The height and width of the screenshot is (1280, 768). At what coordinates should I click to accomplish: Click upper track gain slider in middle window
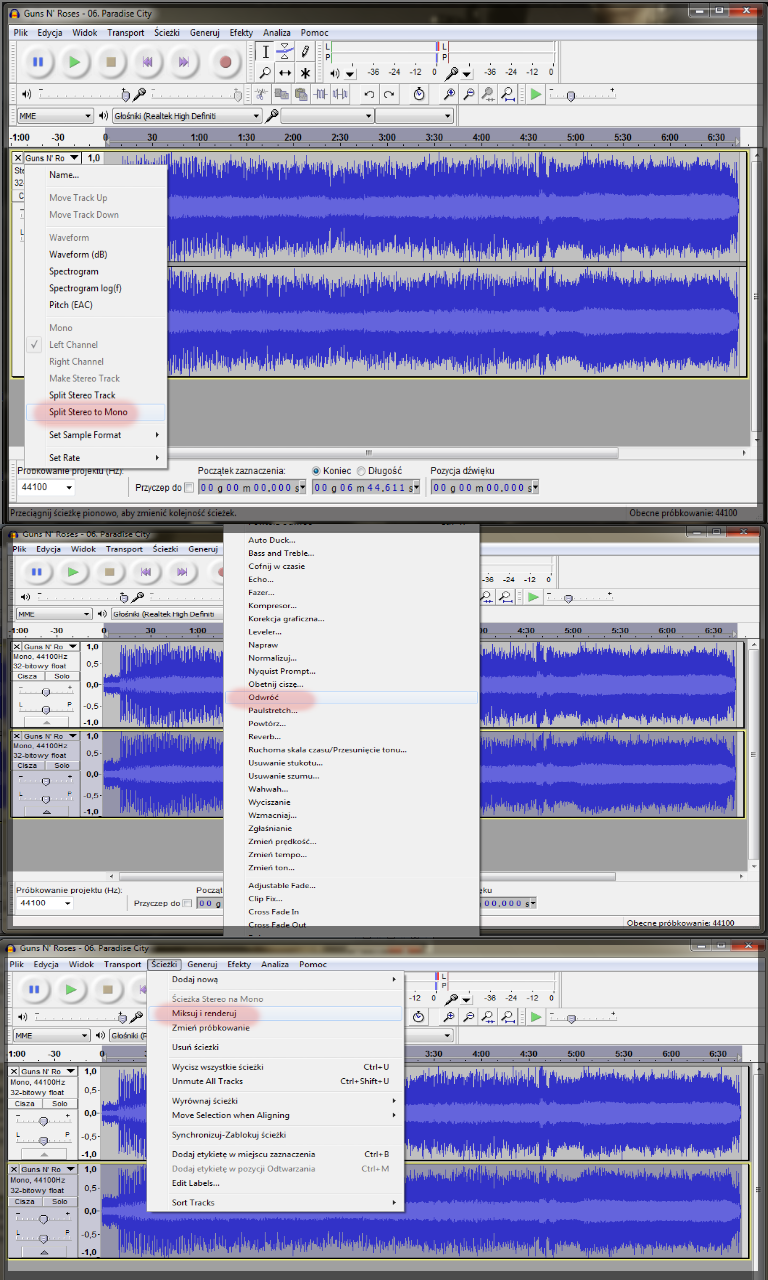(45, 690)
